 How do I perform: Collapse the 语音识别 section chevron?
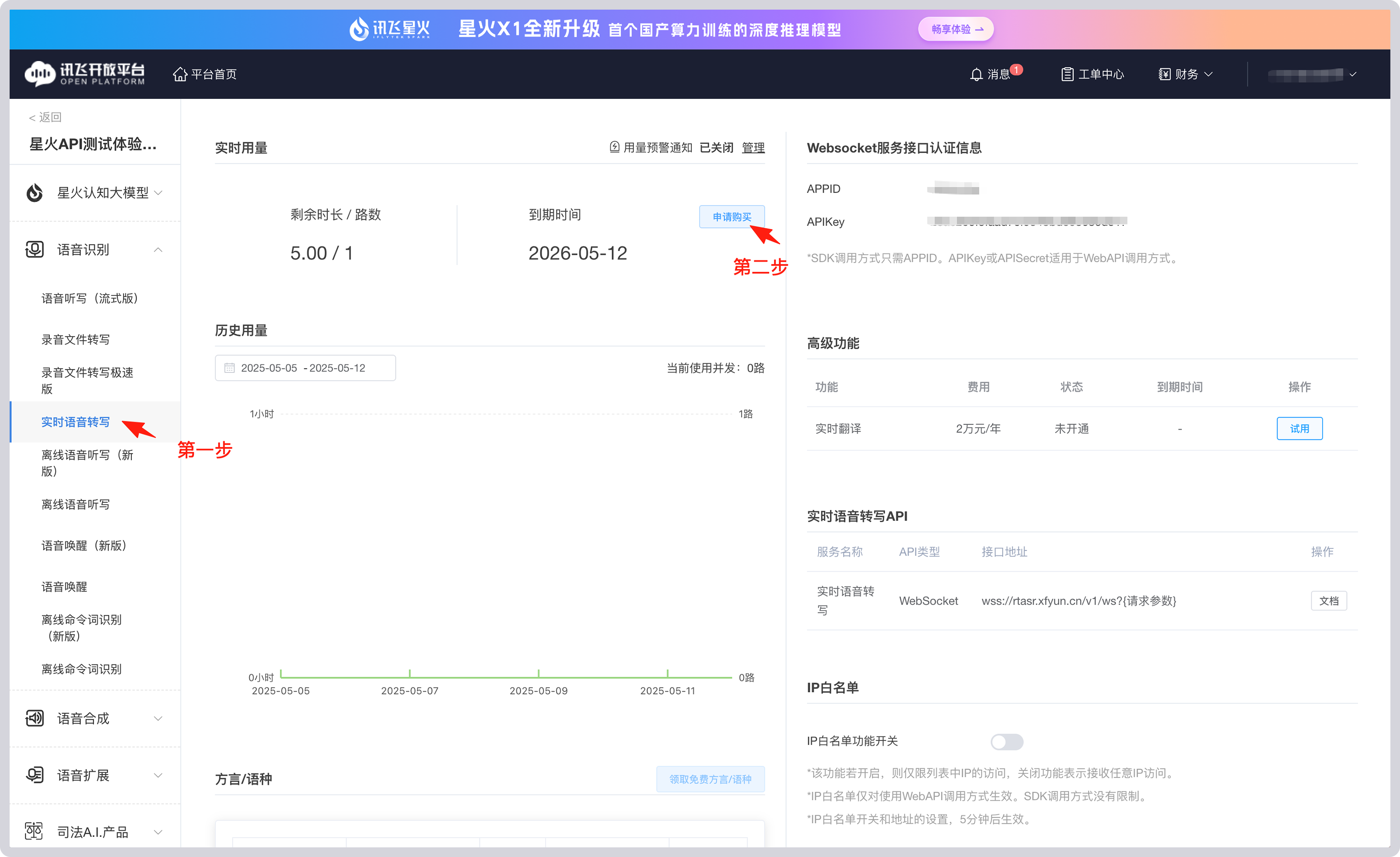[x=158, y=249]
